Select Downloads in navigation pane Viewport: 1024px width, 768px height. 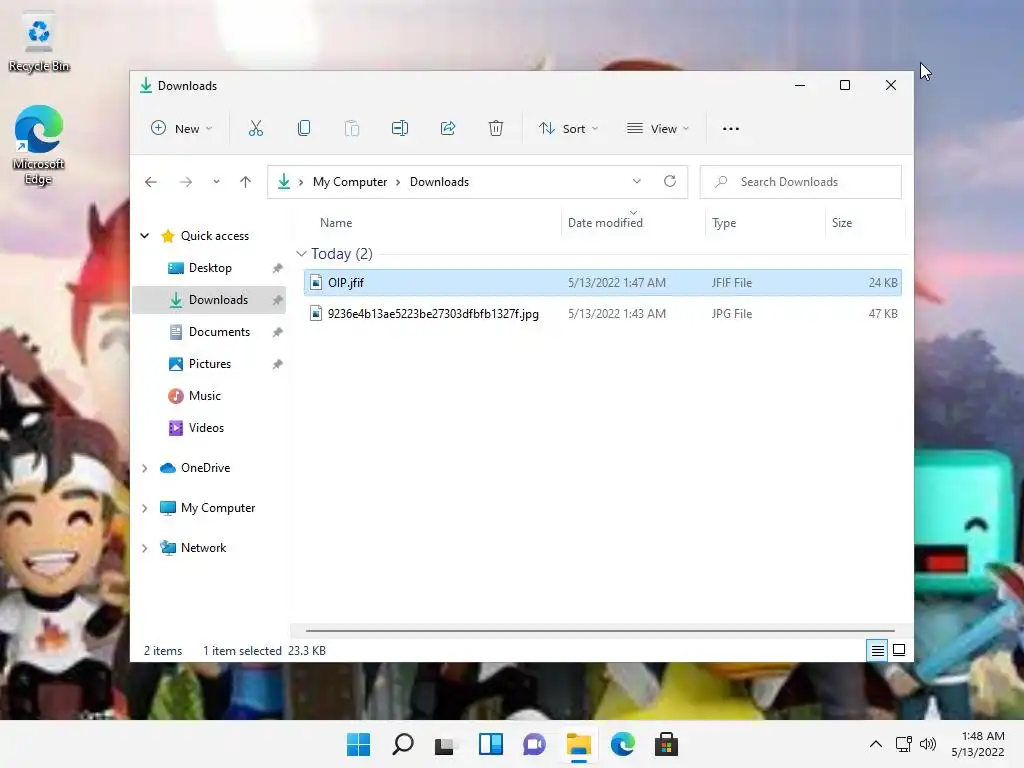pos(210,300)
